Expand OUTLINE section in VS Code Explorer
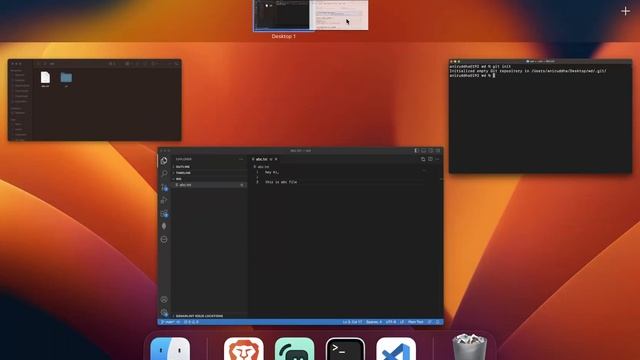The width and height of the screenshot is (640, 360). click(x=209, y=167)
